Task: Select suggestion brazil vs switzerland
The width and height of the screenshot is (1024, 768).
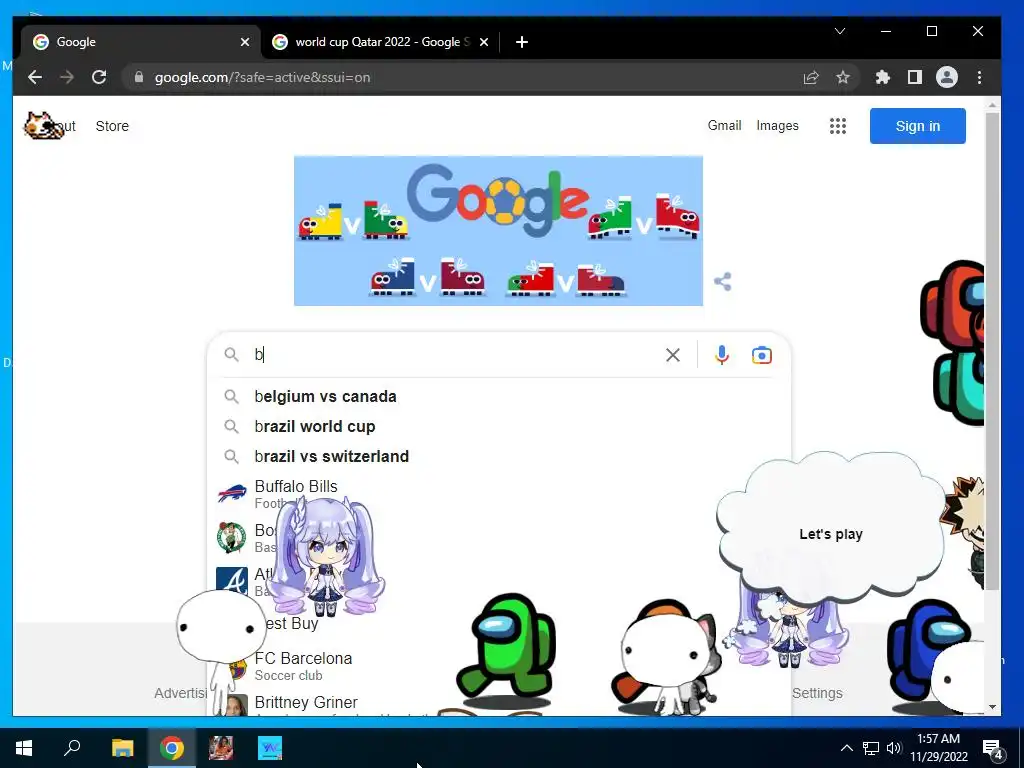Action: click(x=499, y=456)
